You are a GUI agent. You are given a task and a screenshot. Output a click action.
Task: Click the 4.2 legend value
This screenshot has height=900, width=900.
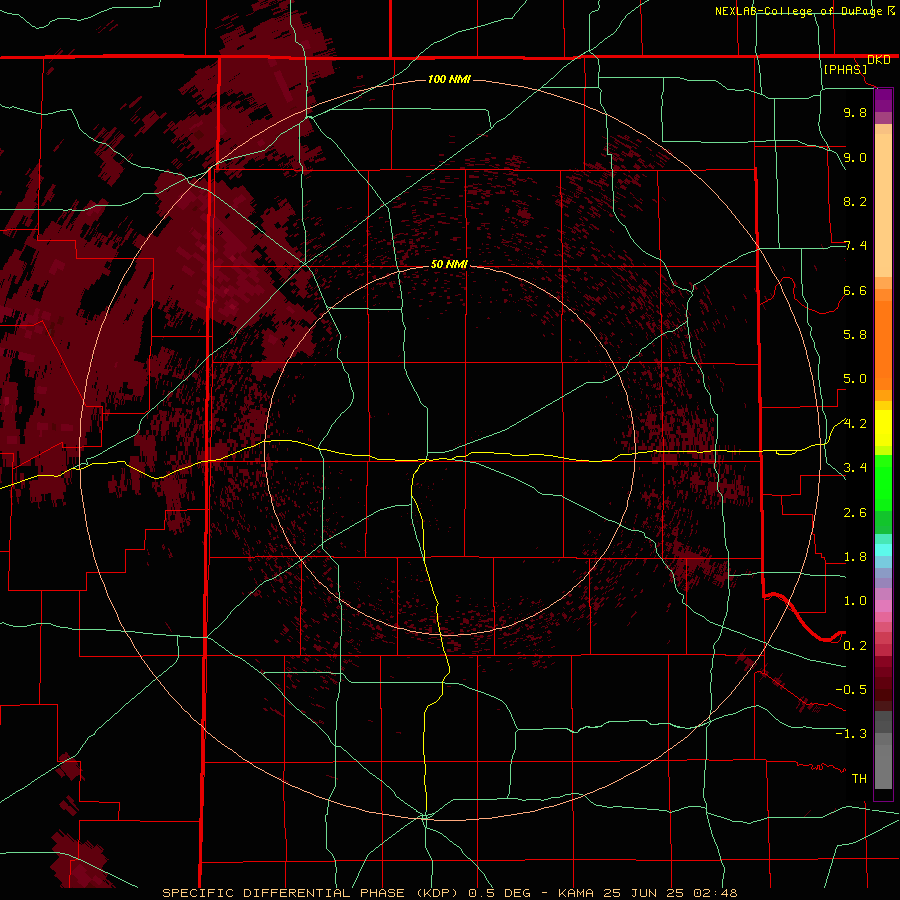pyautogui.click(x=855, y=424)
